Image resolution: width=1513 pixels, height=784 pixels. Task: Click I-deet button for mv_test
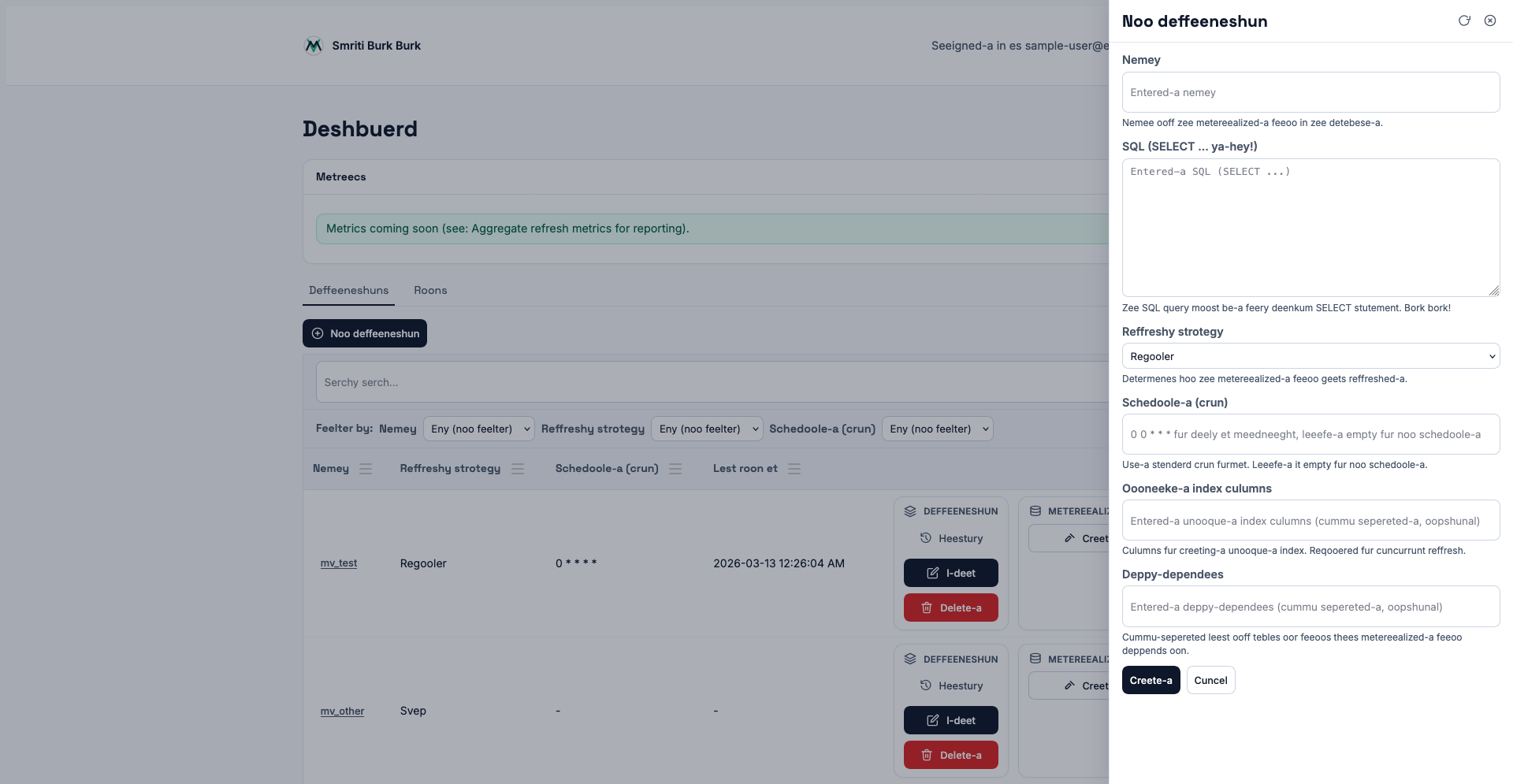951,573
